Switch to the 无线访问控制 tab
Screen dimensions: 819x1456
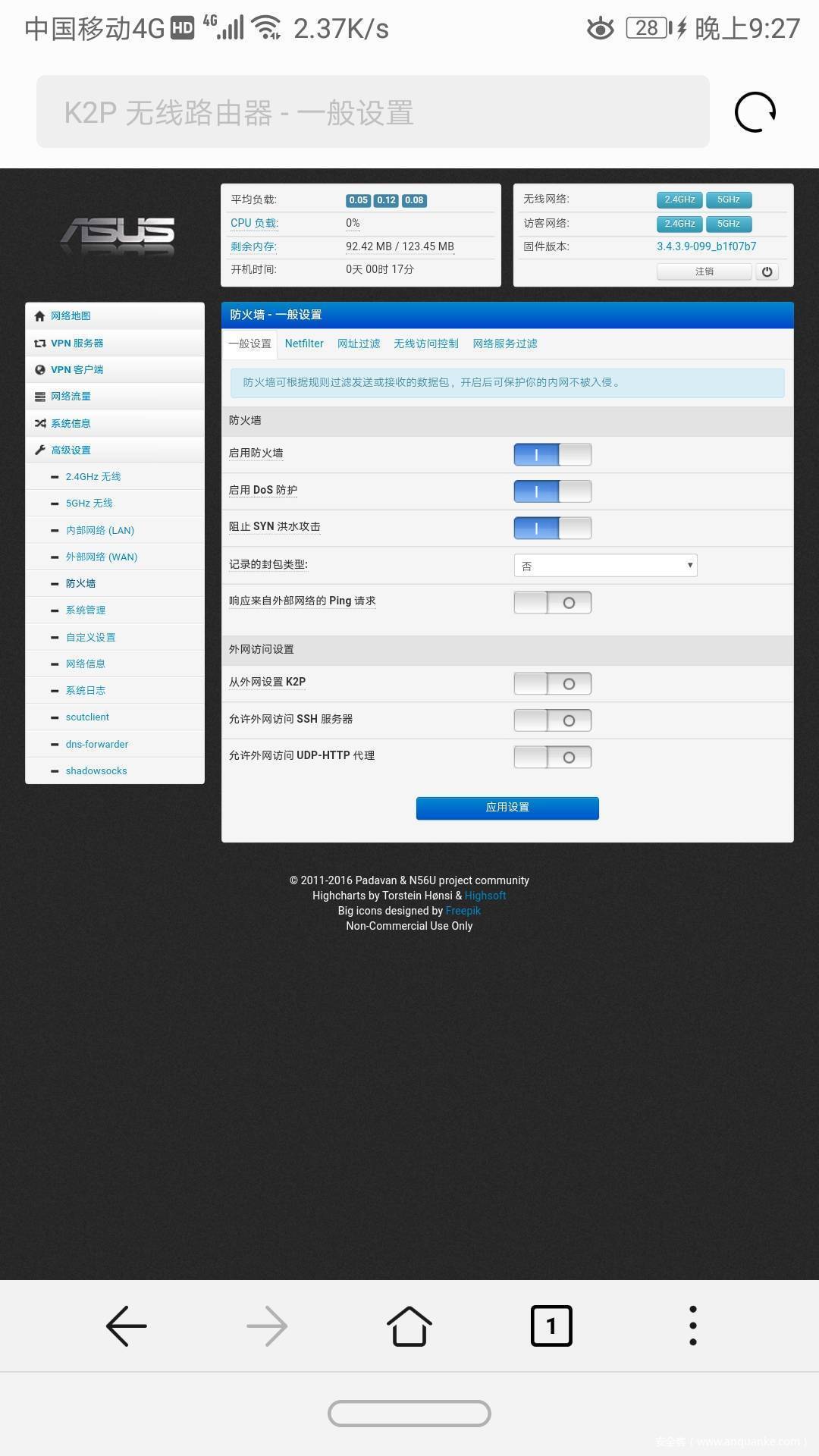426,344
